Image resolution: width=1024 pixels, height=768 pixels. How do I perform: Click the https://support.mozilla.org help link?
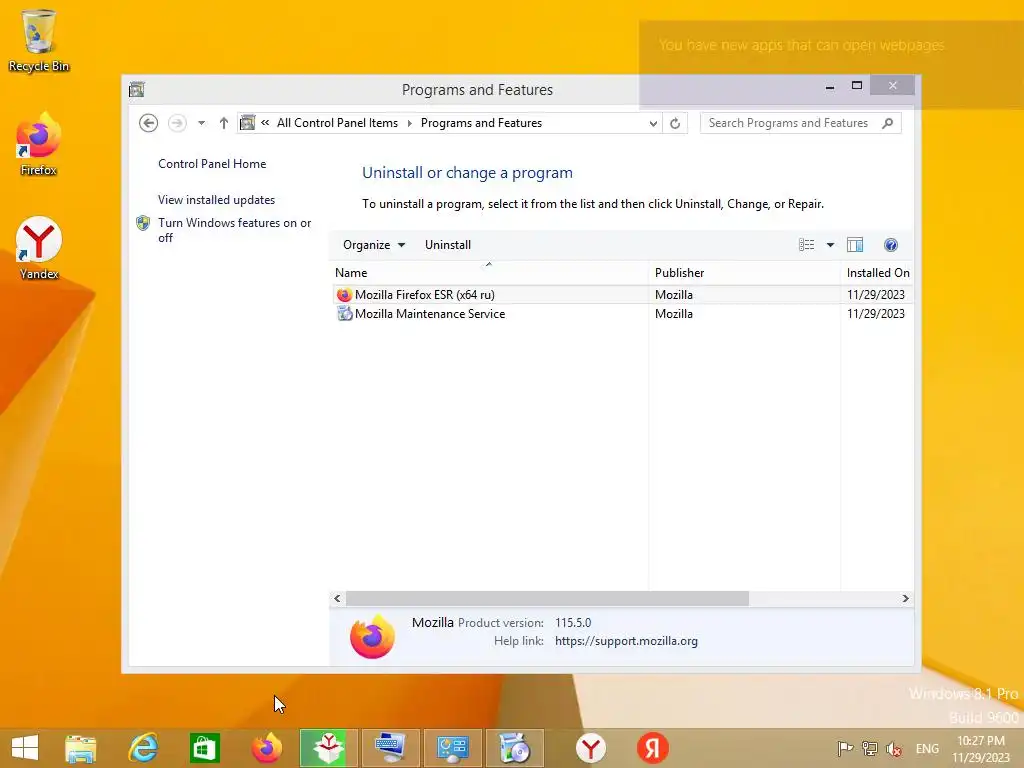coord(626,641)
